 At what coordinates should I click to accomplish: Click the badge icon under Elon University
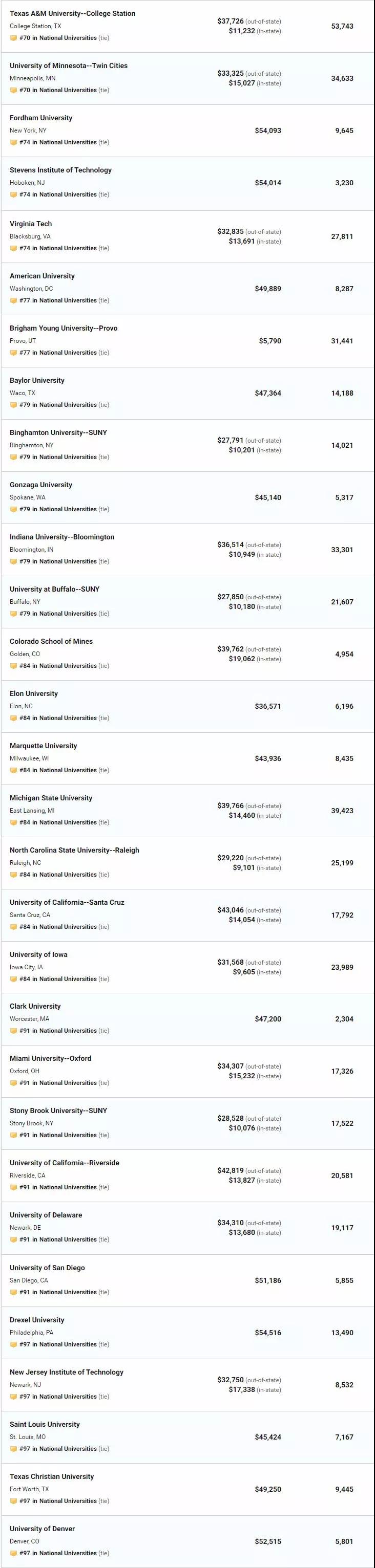pos(13,718)
